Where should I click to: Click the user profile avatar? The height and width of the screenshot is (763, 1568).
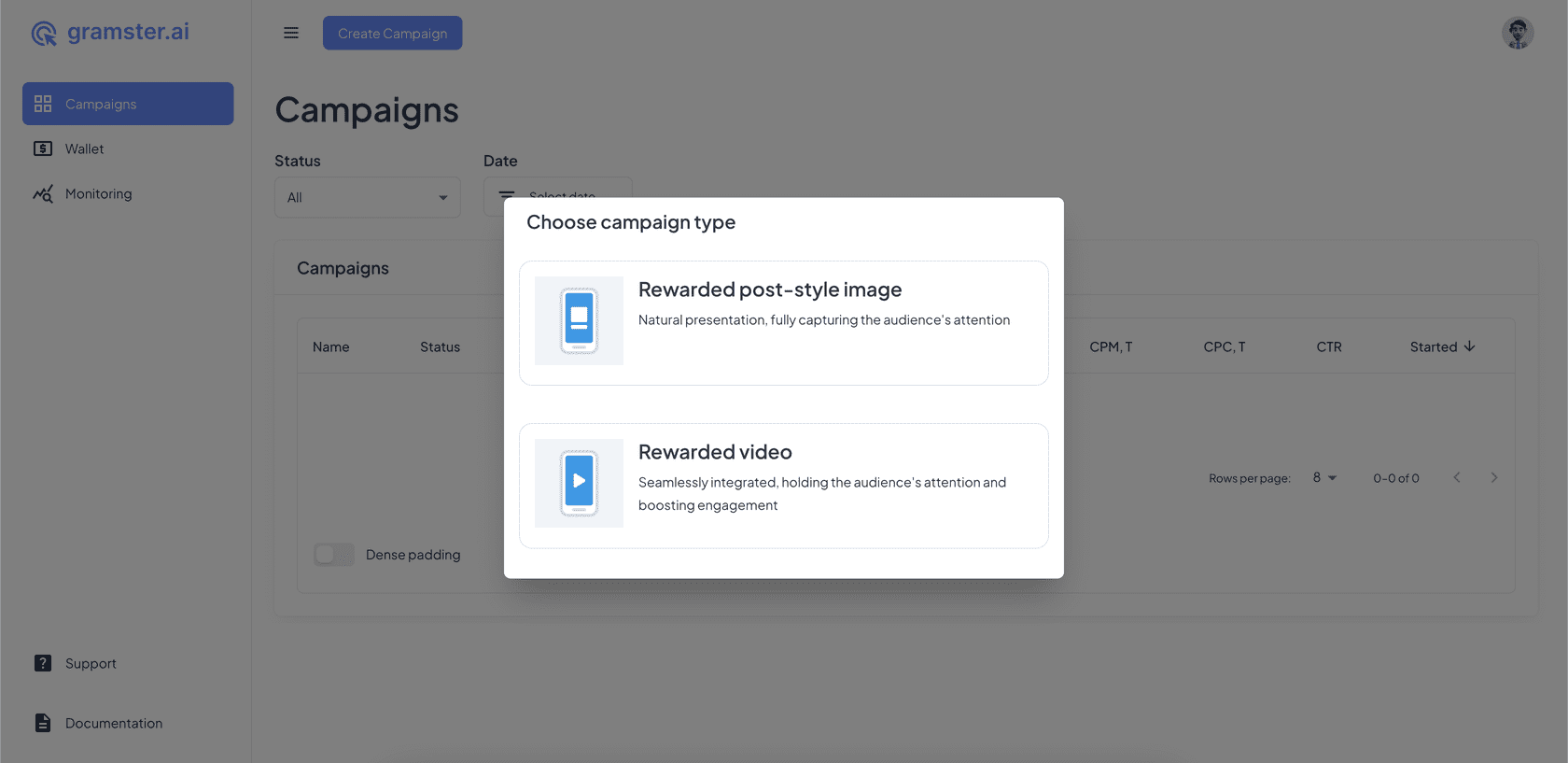coord(1517,33)
